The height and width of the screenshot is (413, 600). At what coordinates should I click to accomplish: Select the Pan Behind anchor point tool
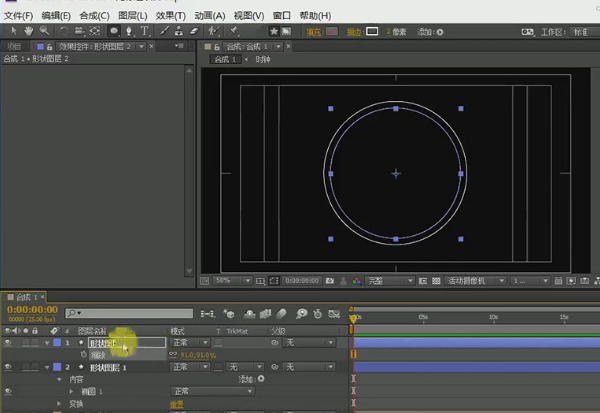click(x=95, y=31)
